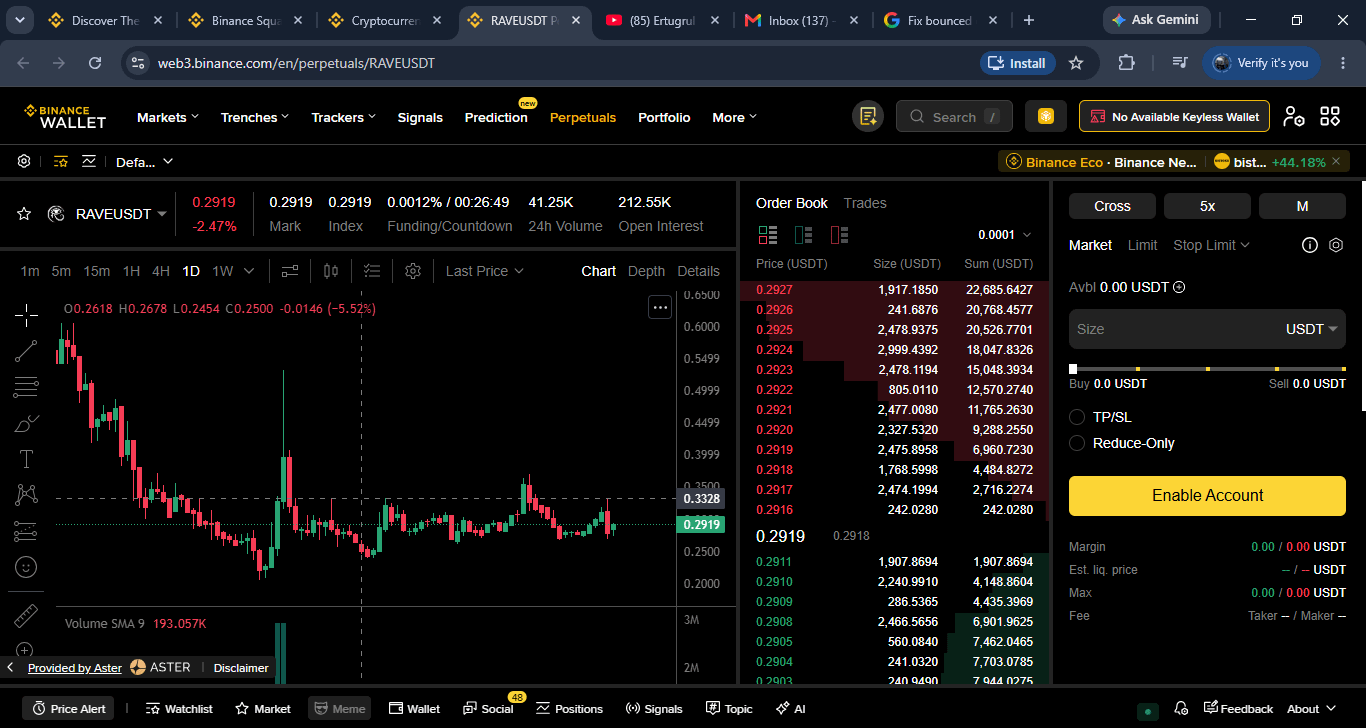Open Chrome extensions puzzle icon
1366x728 pixels.
point(1126,63)
